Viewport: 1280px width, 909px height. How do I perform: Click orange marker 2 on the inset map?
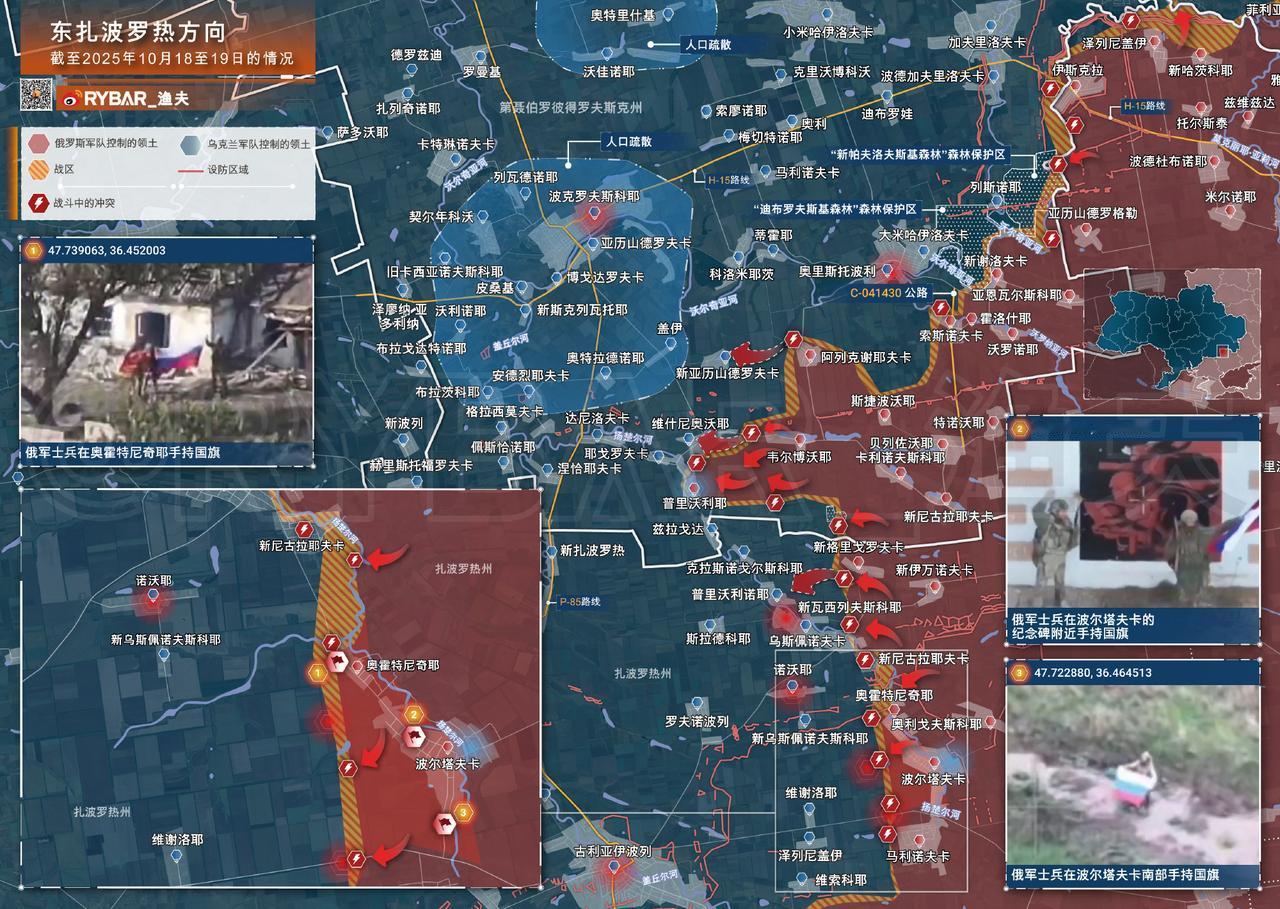[413, 714]
